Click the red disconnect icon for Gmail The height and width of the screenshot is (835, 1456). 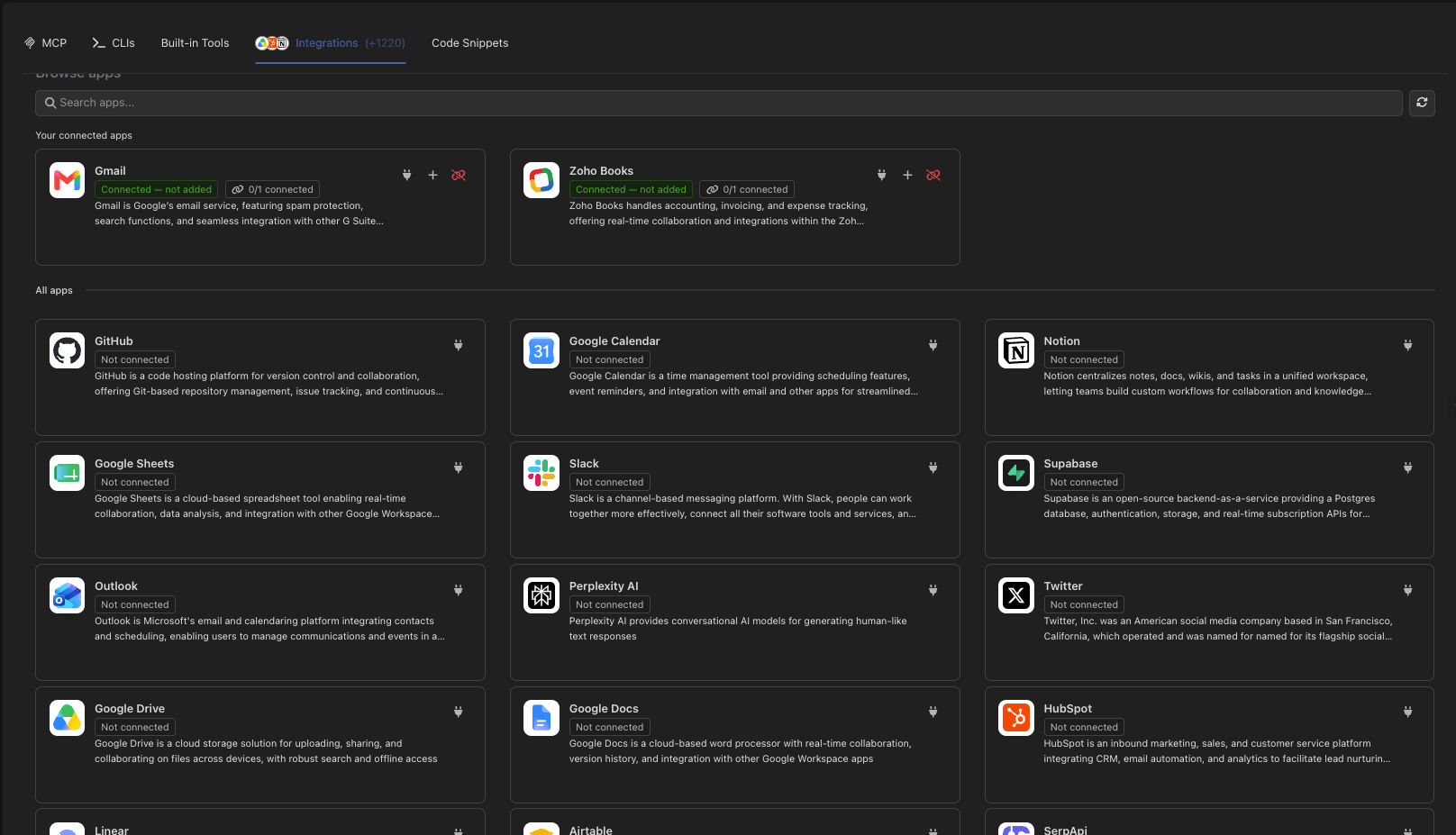[459, 175]
